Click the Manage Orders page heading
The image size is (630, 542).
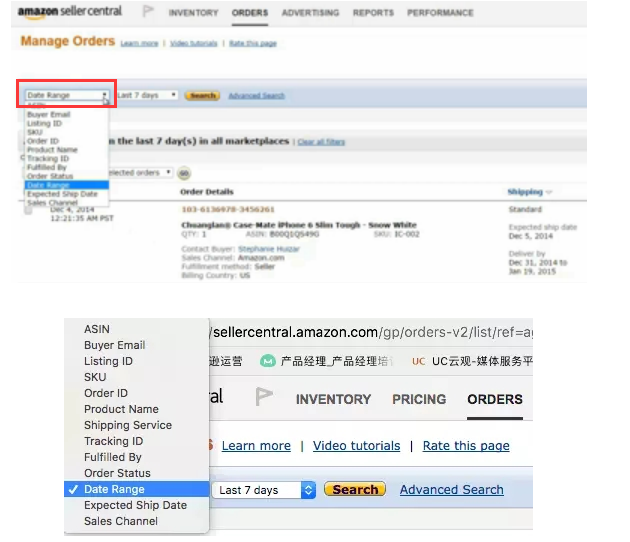(x=68, y=41)
